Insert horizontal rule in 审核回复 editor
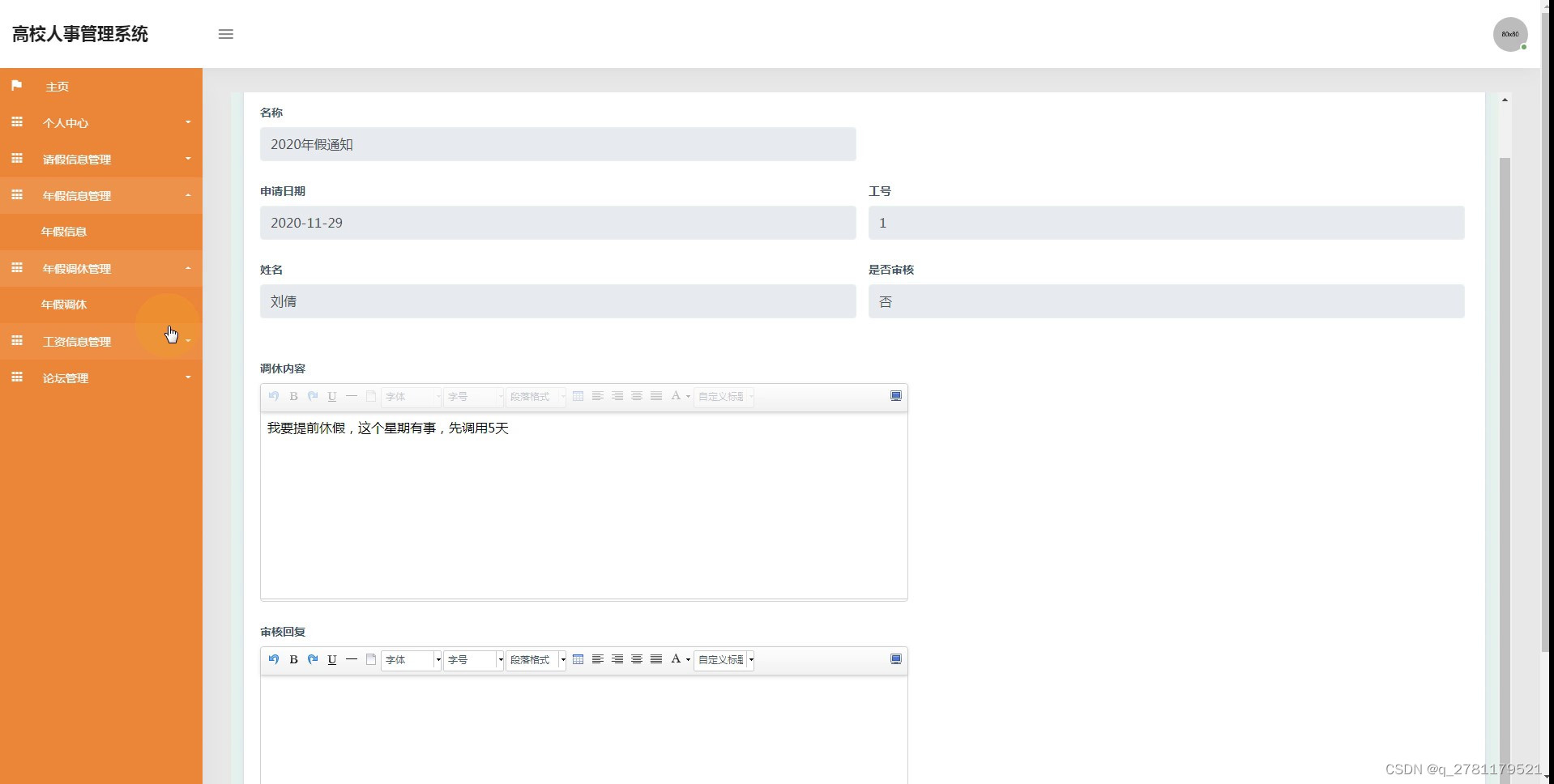1554x784 pixels. tap(352, 659)
